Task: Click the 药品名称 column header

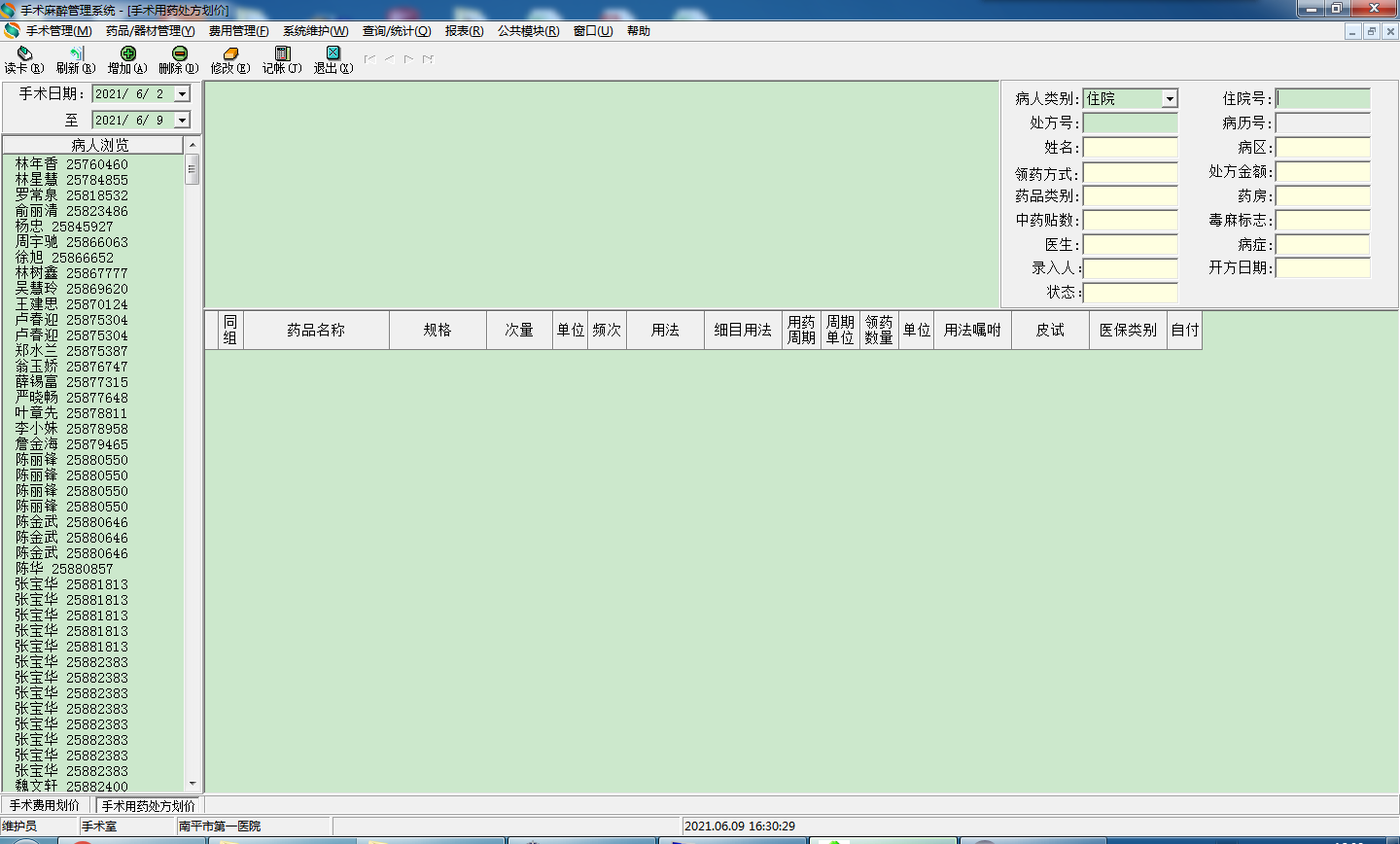Action: point(316,331)
